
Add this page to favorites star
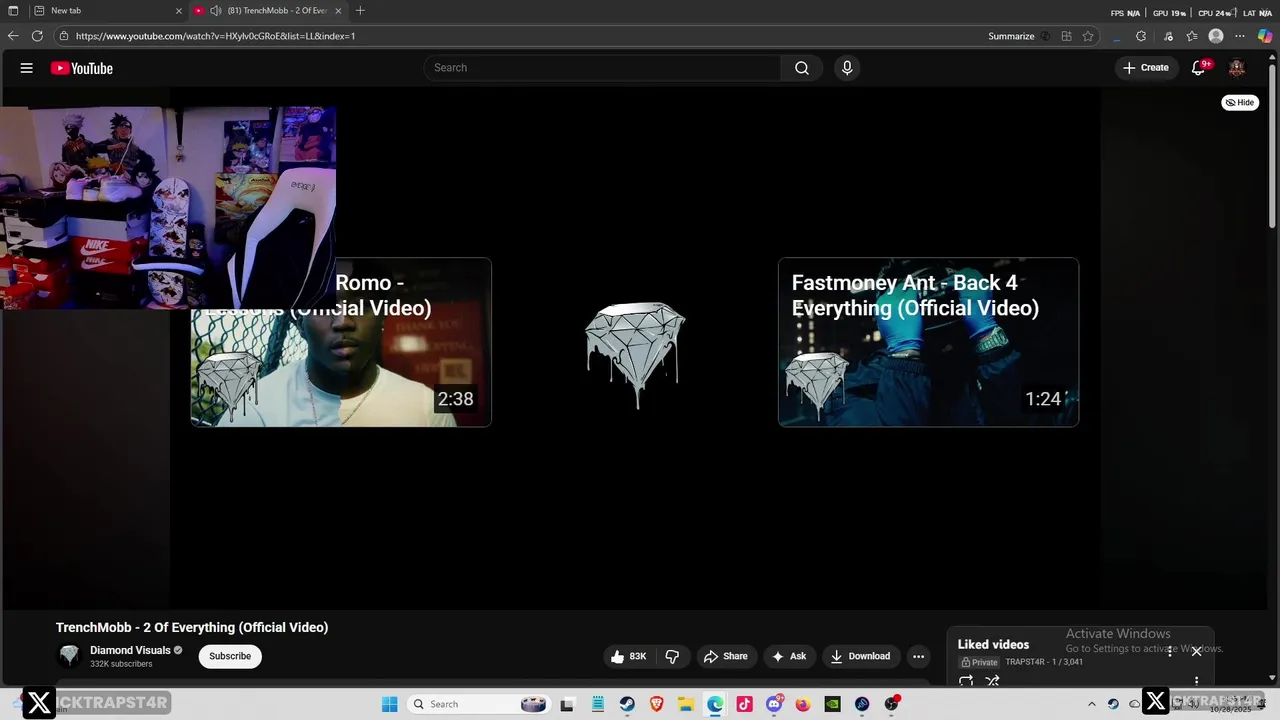click(1088, 36)
